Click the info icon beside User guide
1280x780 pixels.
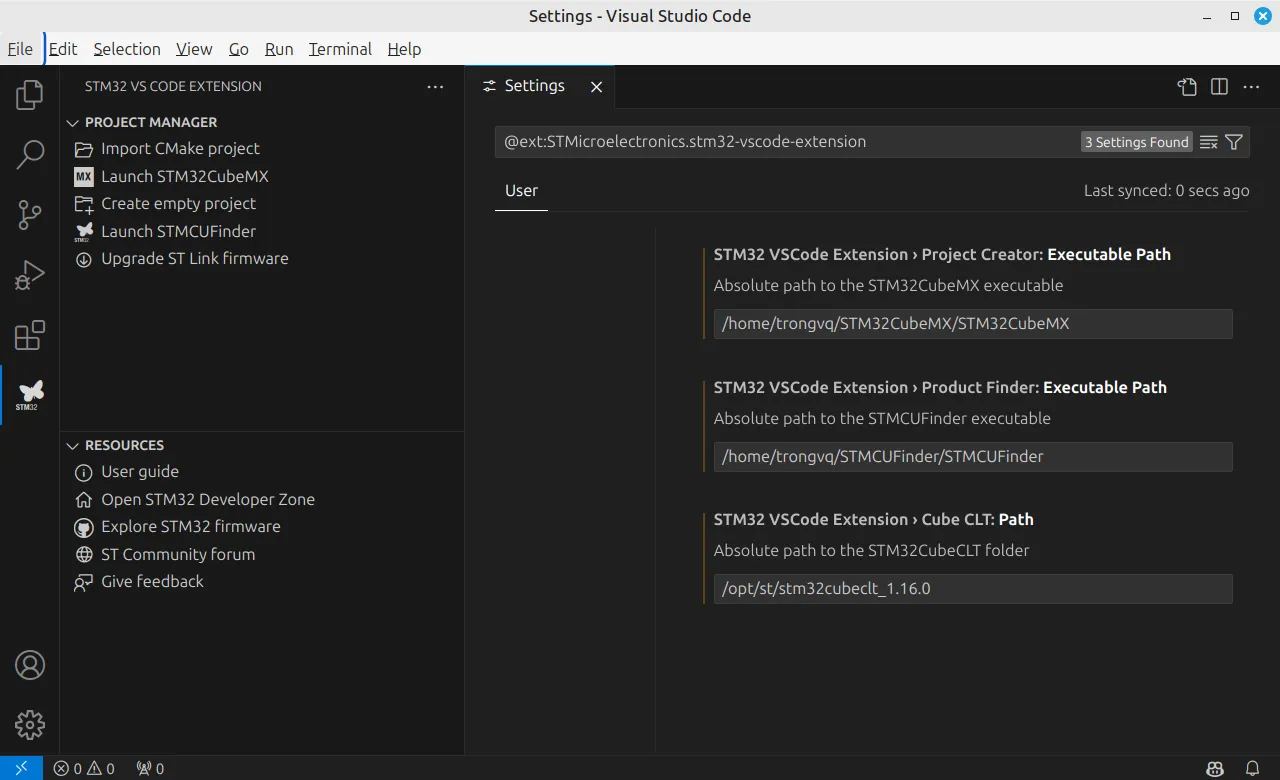click(84, 472)
